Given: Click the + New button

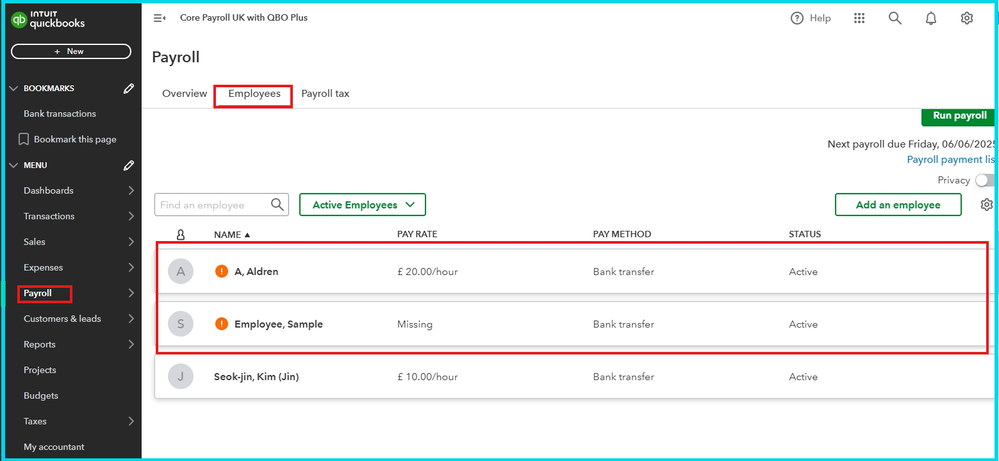Looking at the screenshot, I should click(71, 52).
